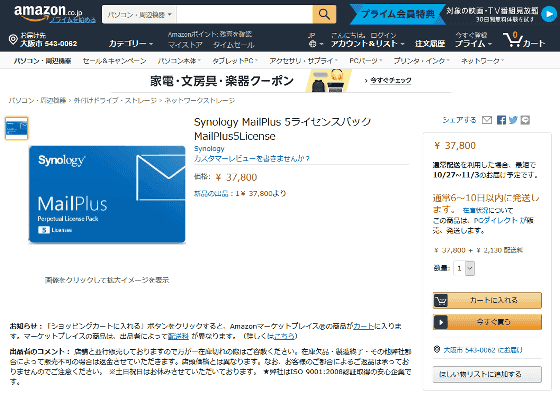Expand the カテゴリー menu

tap(131, 44)
